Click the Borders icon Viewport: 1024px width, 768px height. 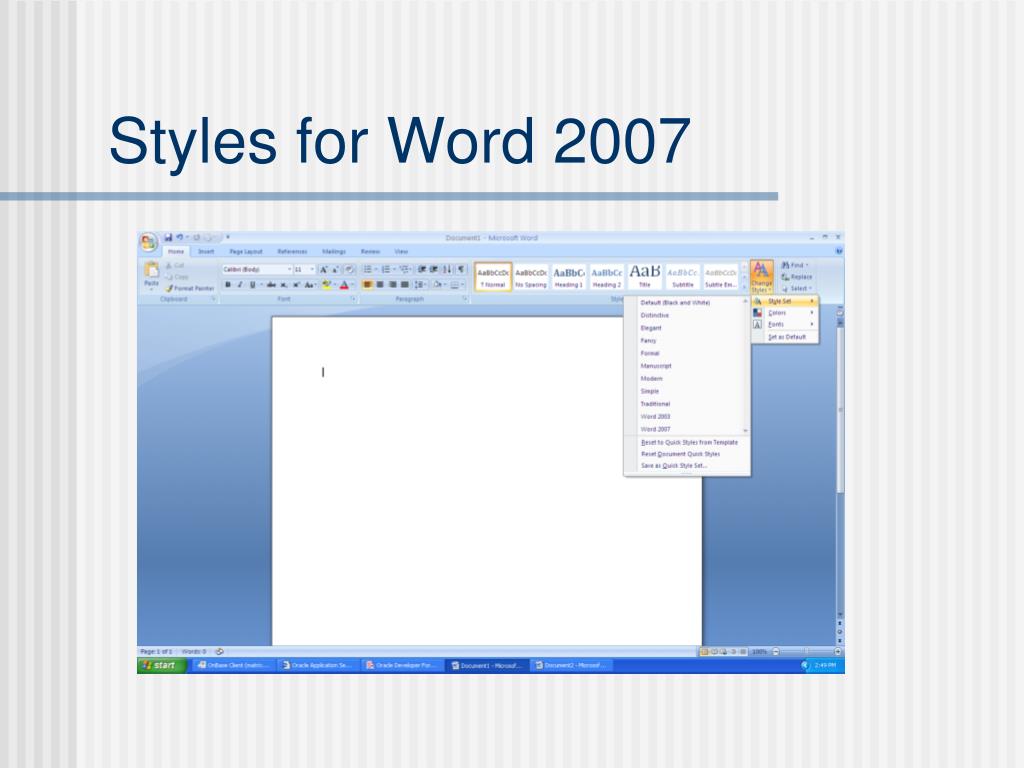[x=455, y=285]
